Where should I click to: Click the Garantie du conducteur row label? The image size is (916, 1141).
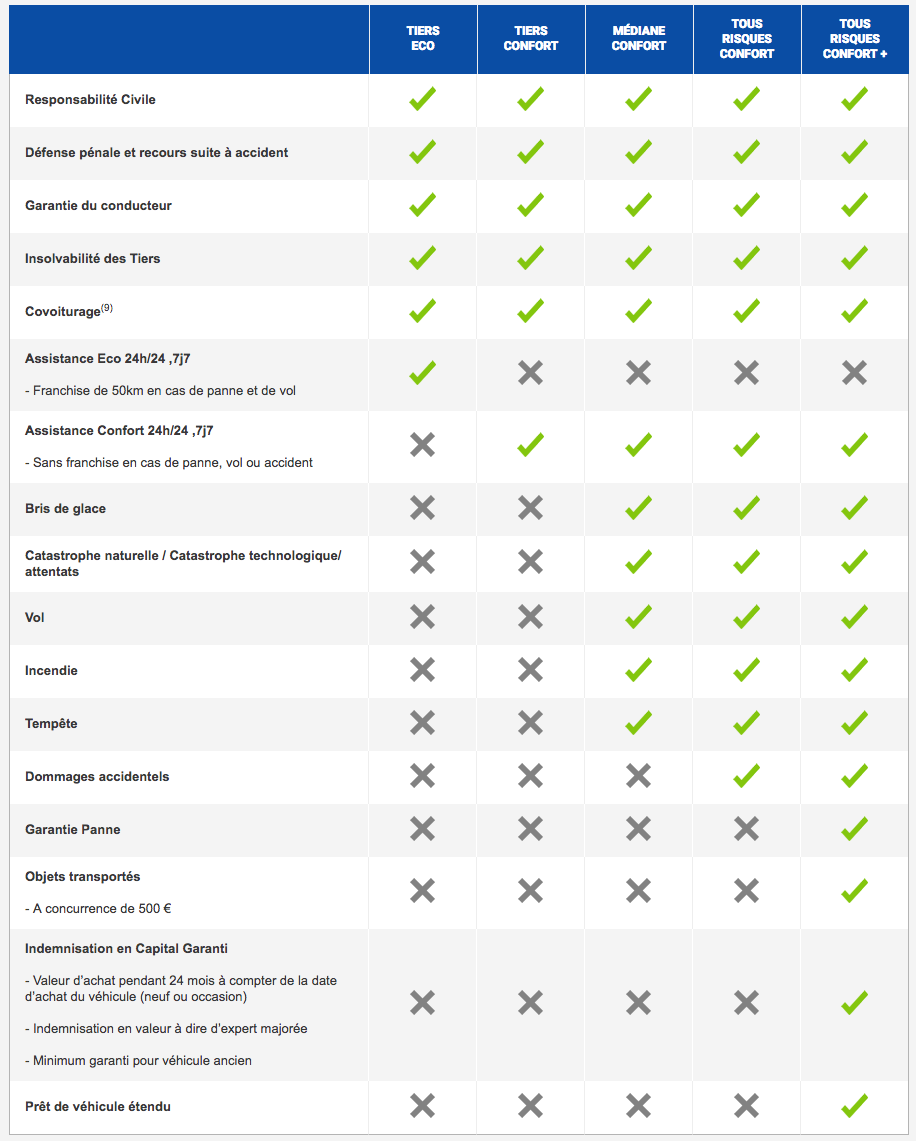click(x=98, y=205)
